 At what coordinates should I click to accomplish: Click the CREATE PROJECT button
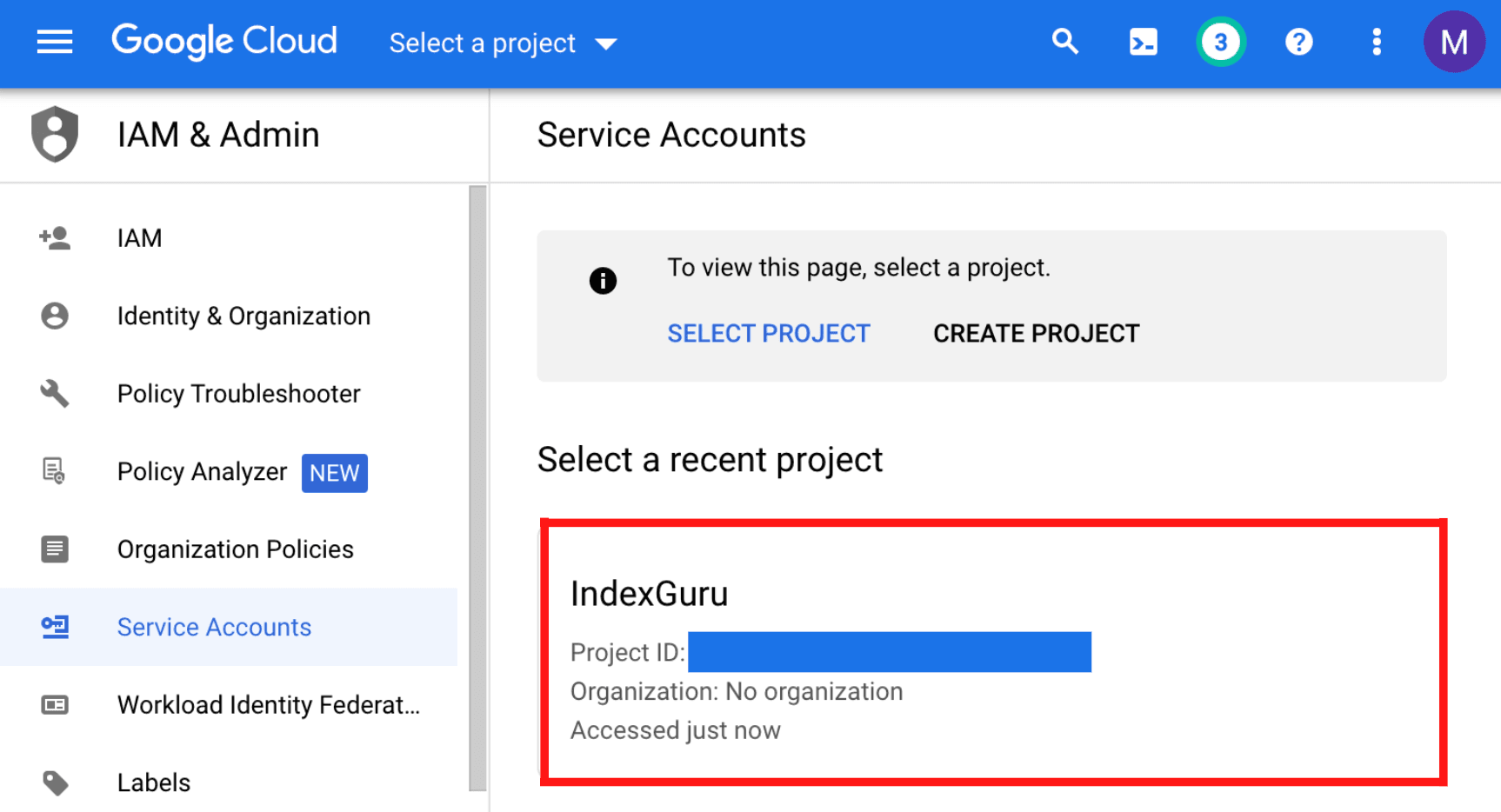1036,333
